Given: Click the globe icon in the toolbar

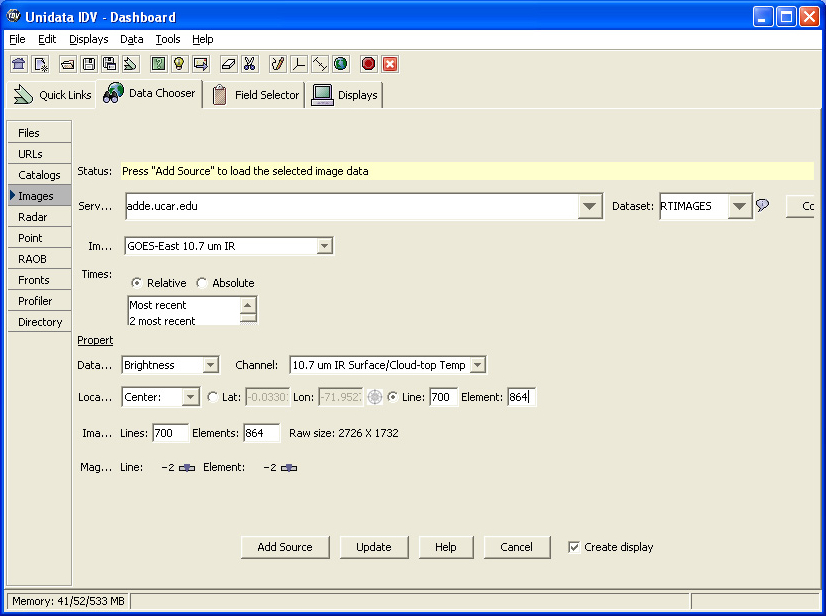Looking at the screenshot, I should 341,64.
